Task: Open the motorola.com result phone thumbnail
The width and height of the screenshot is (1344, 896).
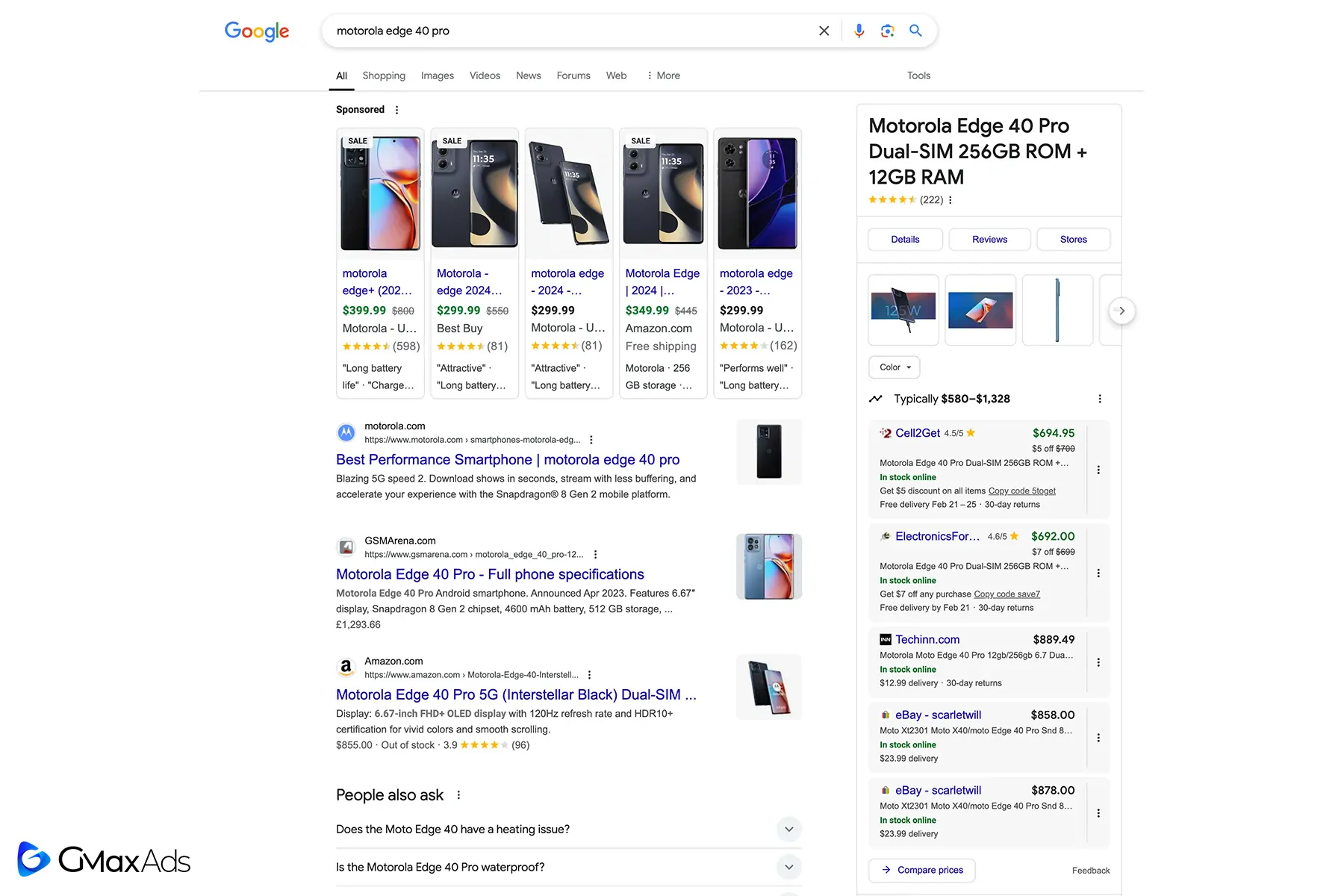Action: (x=769, y=452)
